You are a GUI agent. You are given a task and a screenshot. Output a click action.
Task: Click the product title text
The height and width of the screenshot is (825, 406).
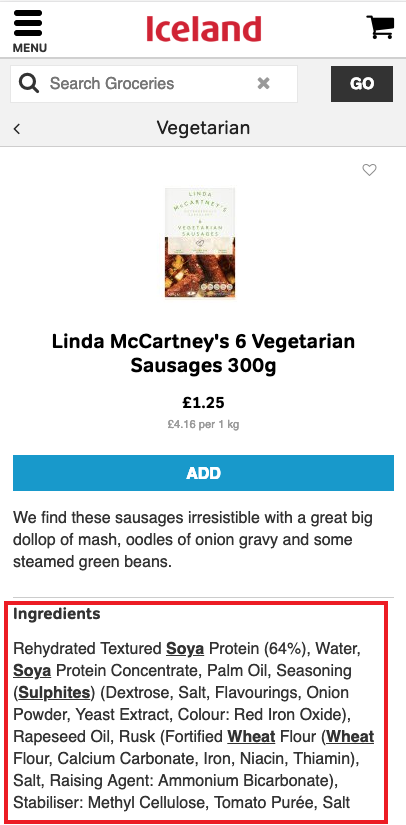point(204,353)
